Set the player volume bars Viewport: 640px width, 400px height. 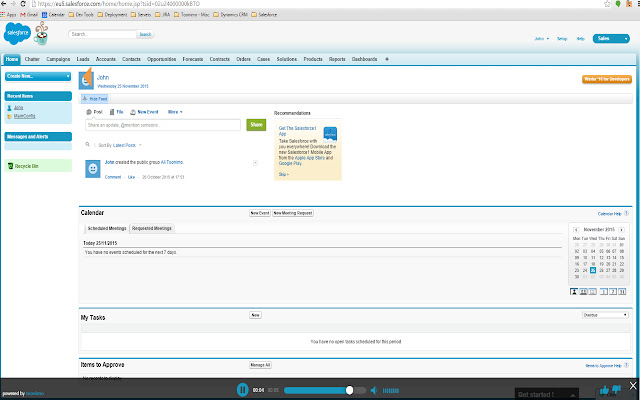click(x=391, y=391)
